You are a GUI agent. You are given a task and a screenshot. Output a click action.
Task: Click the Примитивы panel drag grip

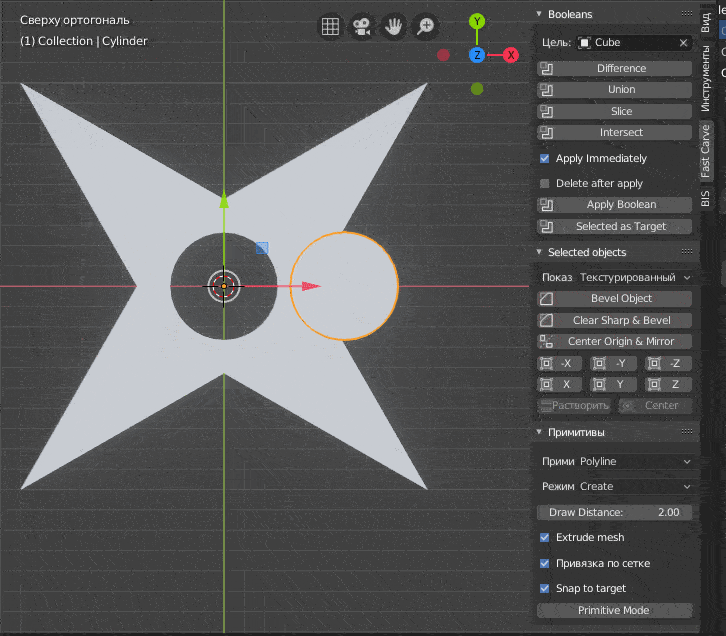[x=687, y=432]
